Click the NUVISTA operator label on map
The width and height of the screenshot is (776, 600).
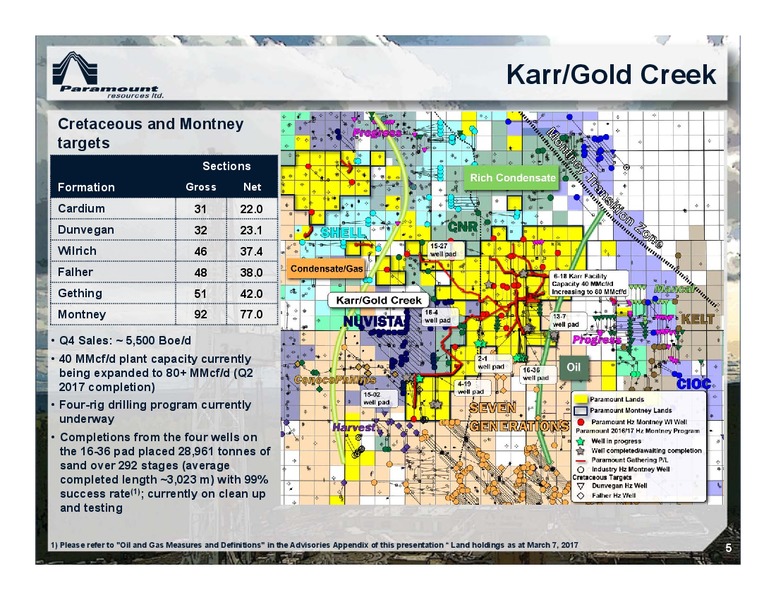[x=376, y=321]
